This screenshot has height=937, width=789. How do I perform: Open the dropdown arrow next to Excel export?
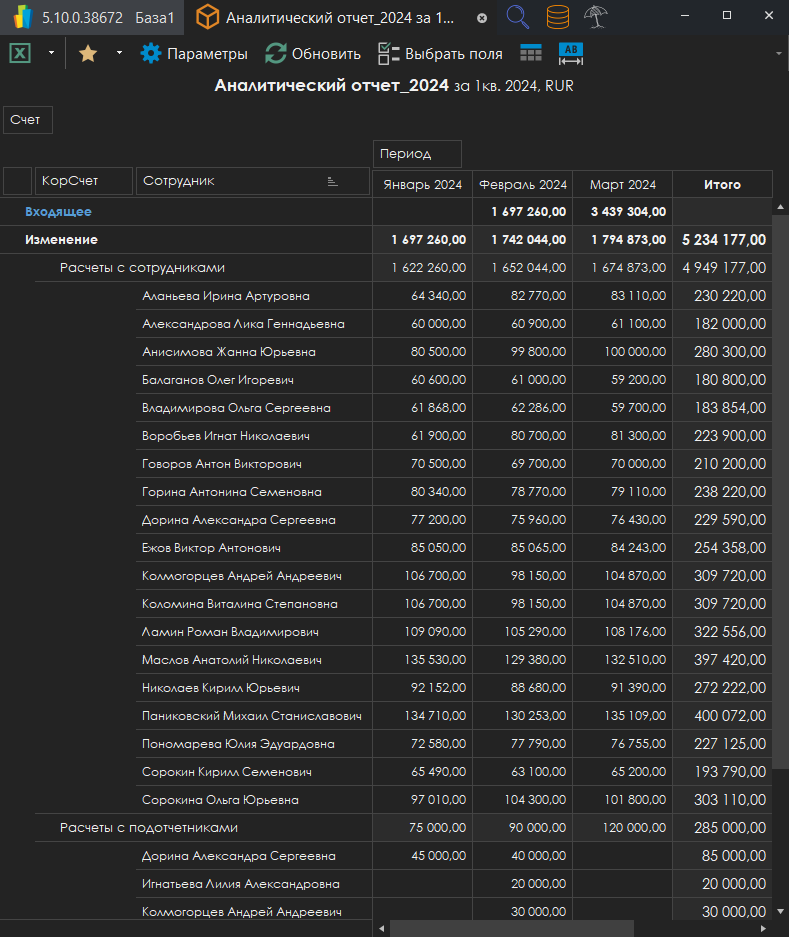coord(51,54)
